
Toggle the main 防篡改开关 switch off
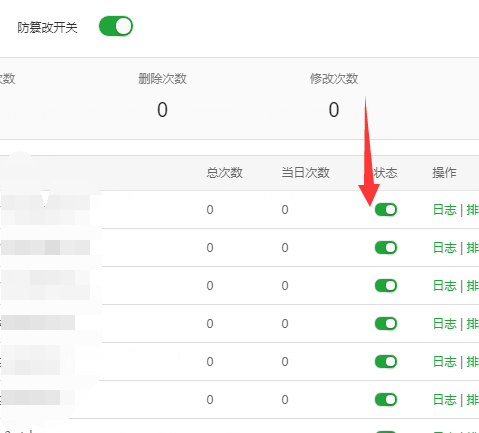point(116,26)
